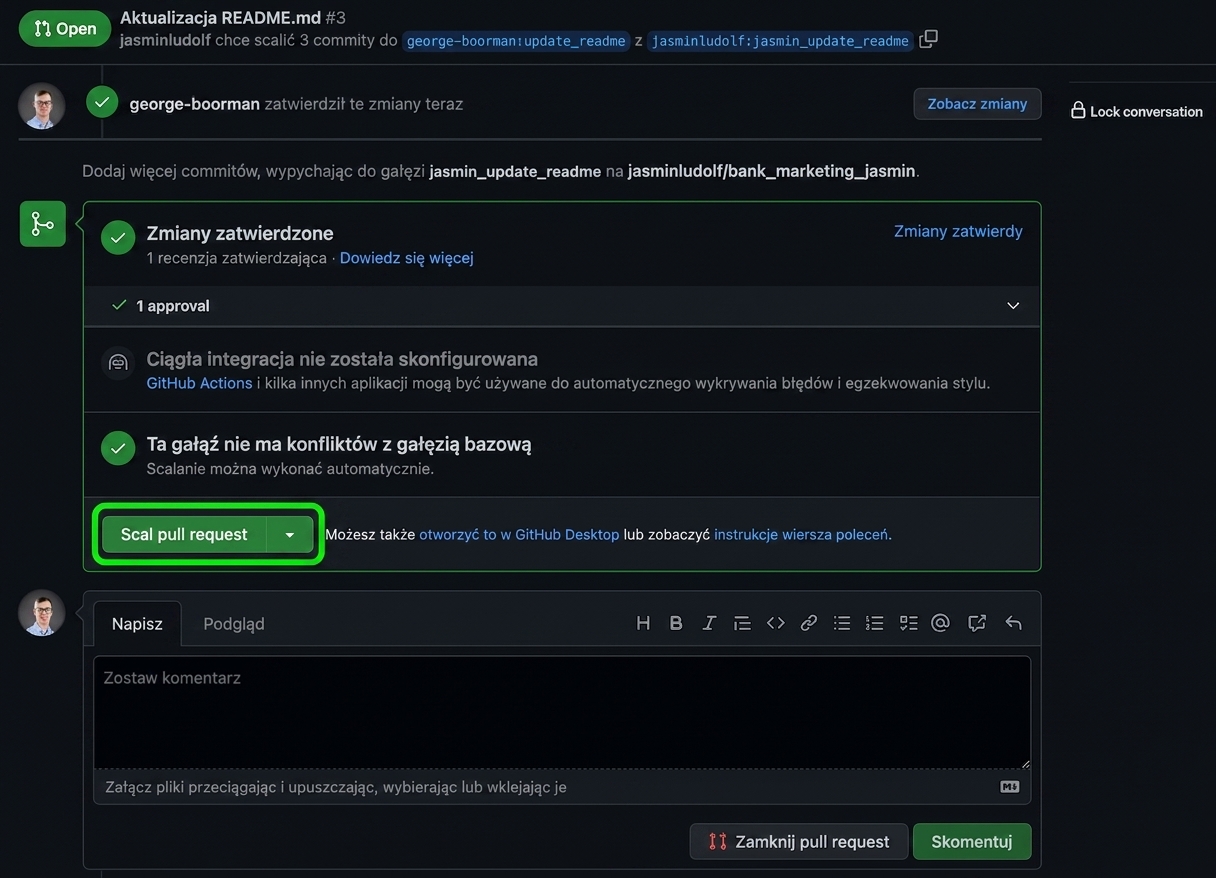Click the 1 approval text
This screenshot has height=878, width=1216.
click(x=173, y=306)
